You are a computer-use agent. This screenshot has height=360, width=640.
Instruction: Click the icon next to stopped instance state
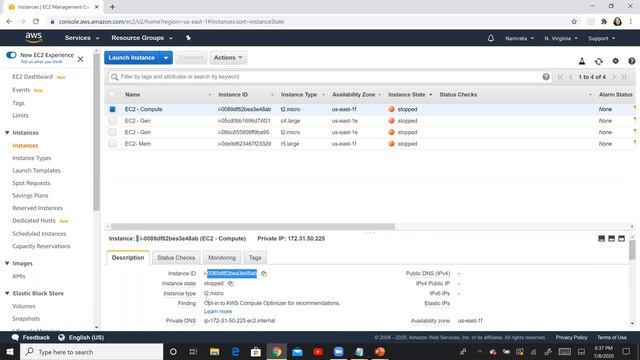(231, 283)
